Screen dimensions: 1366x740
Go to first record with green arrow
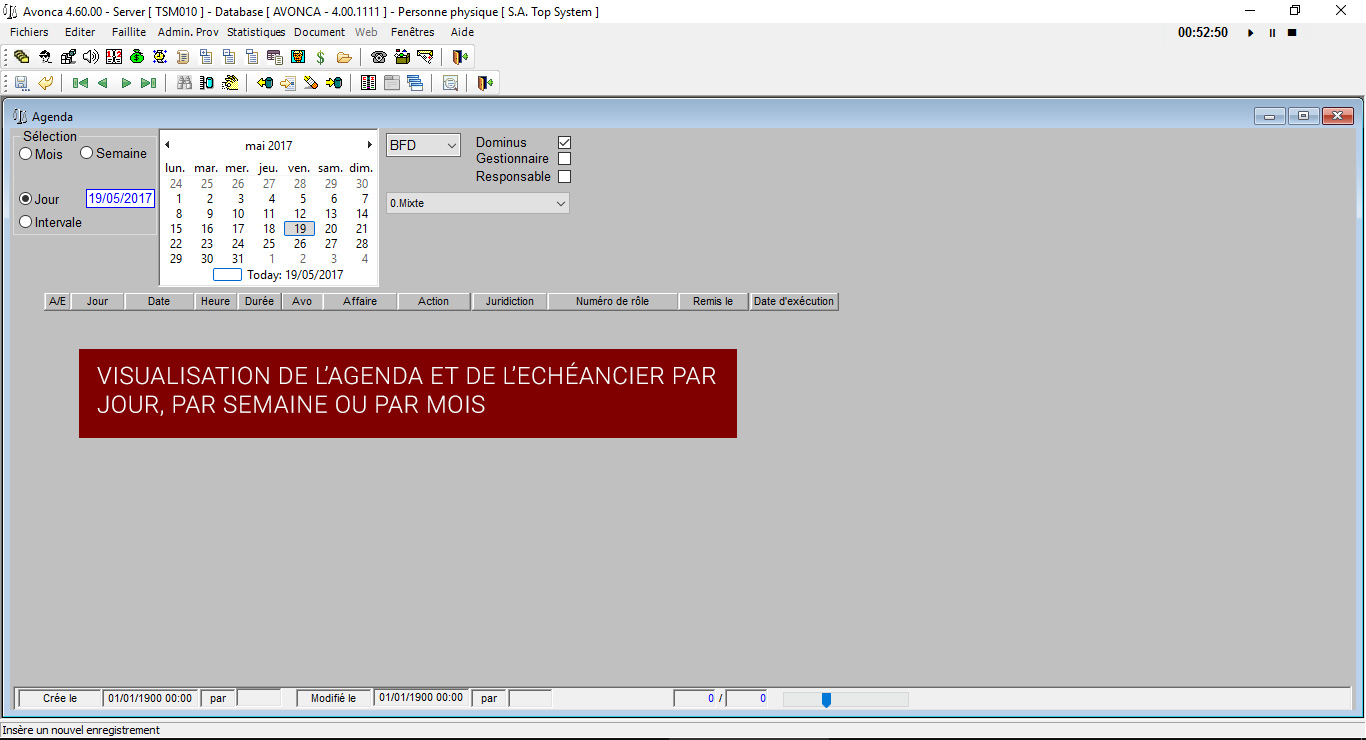click(80, 83)
